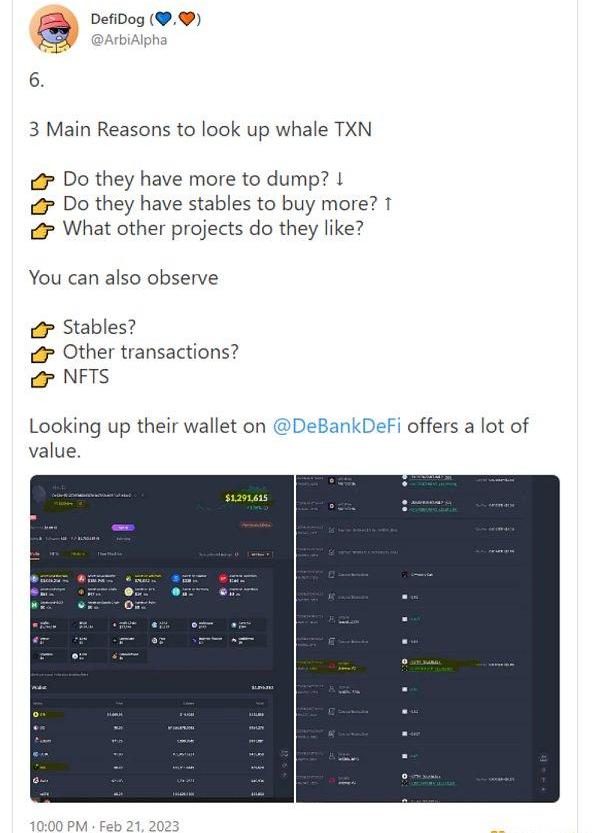Open the DefiDog display name link
Viewport: 600px width, 833px height.
[x=117, y=19]
